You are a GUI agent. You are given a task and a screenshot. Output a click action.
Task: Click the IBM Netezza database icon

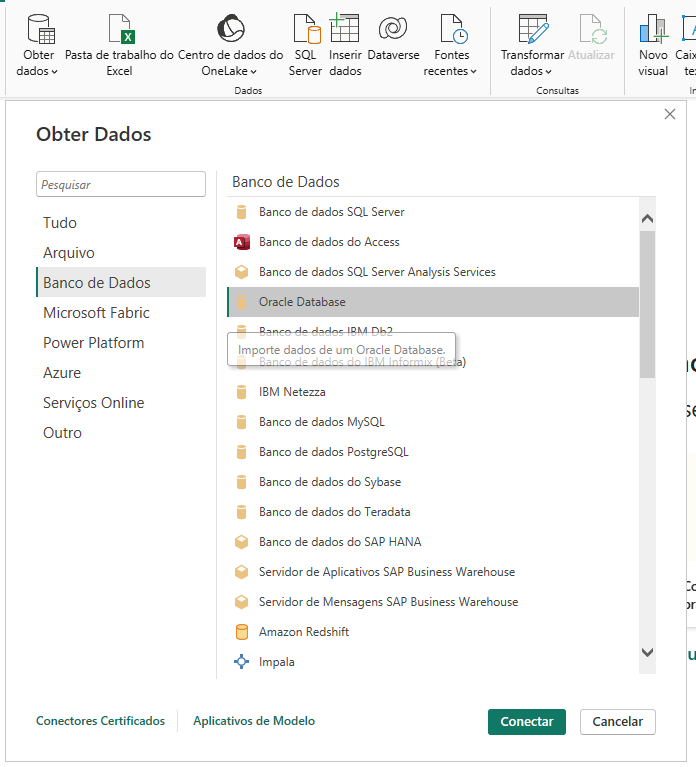242,392
